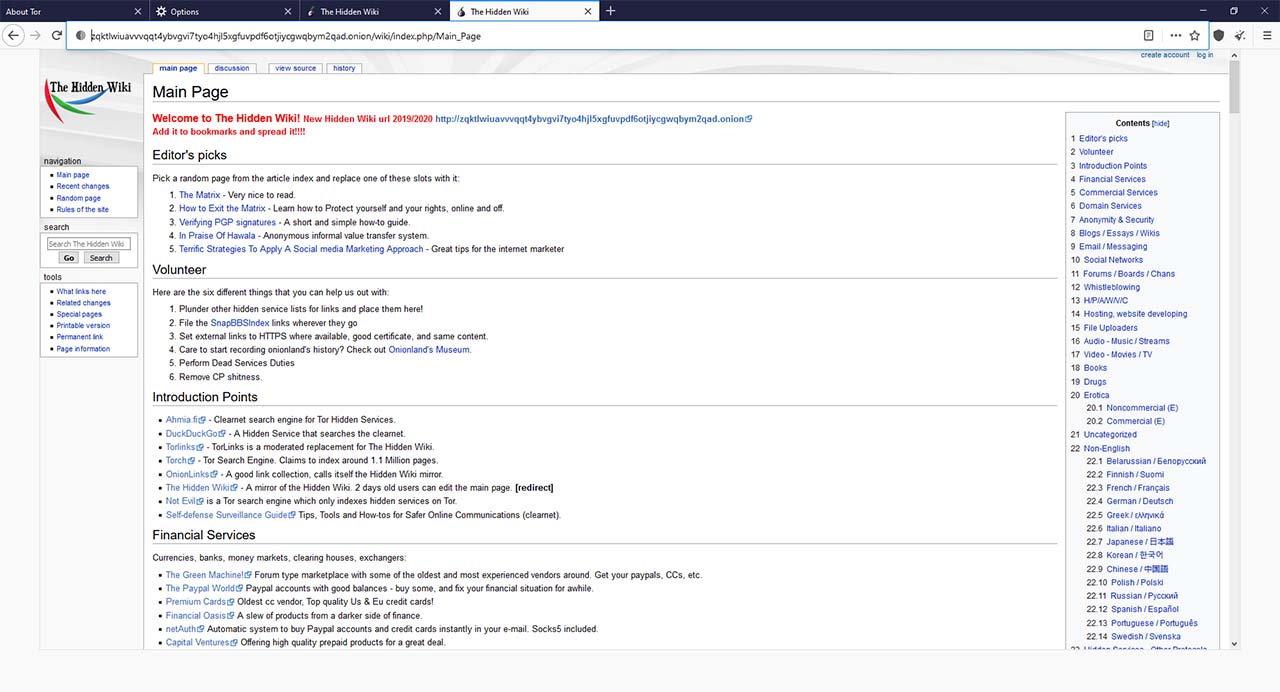Click the Search The Hidden Wiki field
Image resolution: width=1280 pixels, height=692 pixels.
88,244
